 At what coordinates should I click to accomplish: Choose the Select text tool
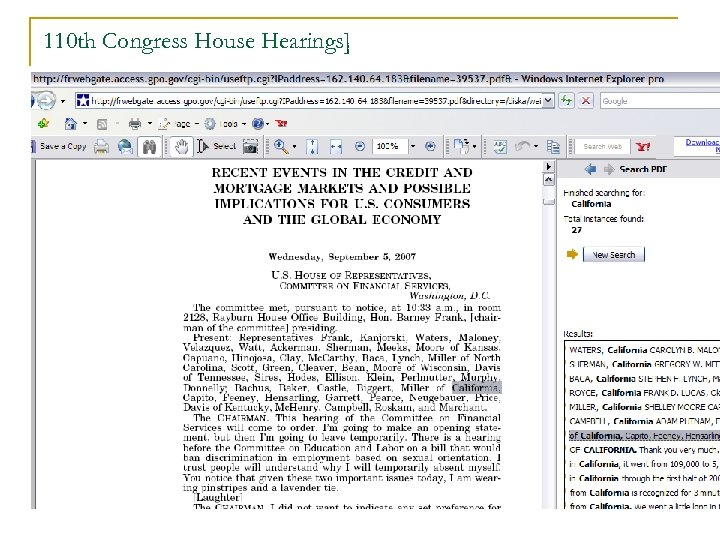pyautogui.click(x=217, y=146)
